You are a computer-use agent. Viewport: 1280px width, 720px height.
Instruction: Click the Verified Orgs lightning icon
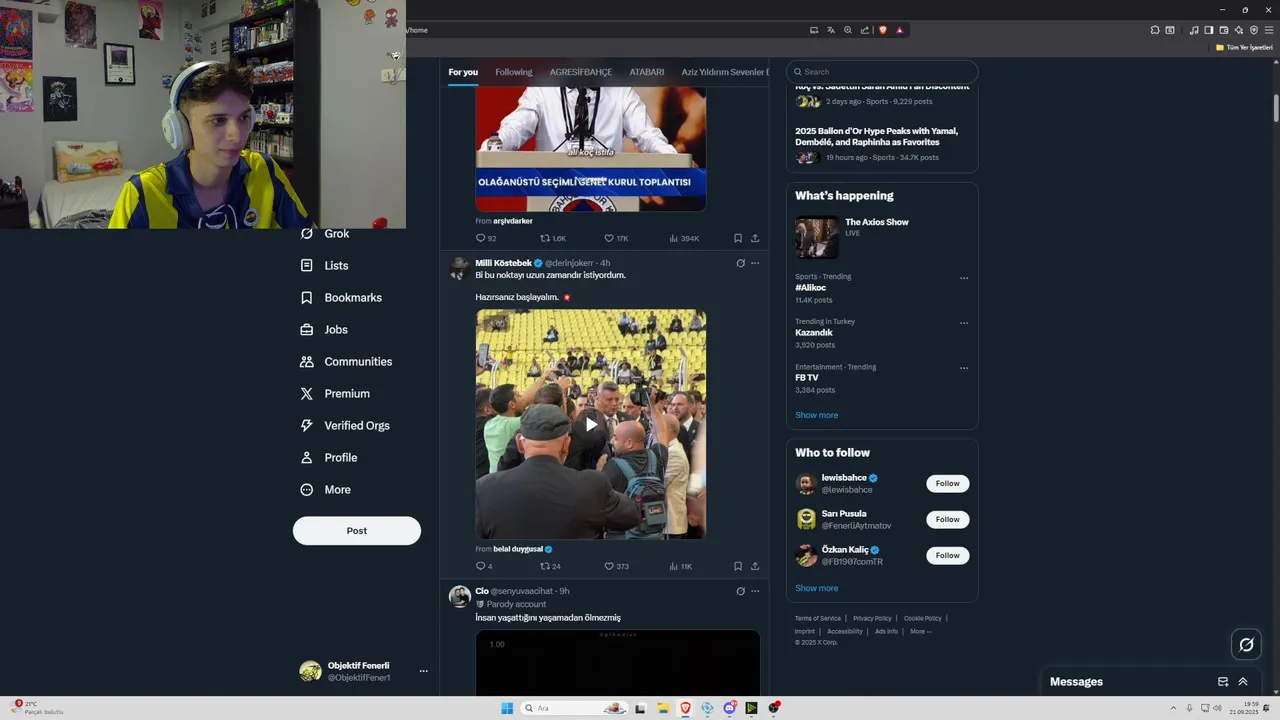[x=307, y=426]
